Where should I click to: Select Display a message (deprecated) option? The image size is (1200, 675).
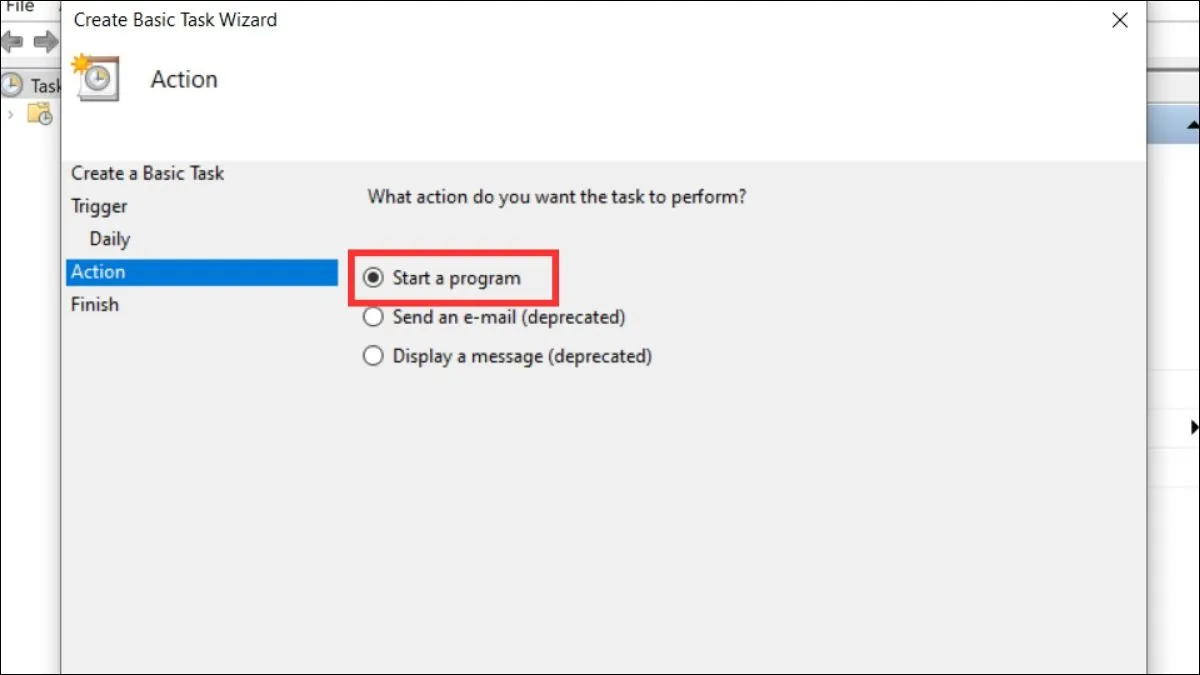click(x=373, y=355)
